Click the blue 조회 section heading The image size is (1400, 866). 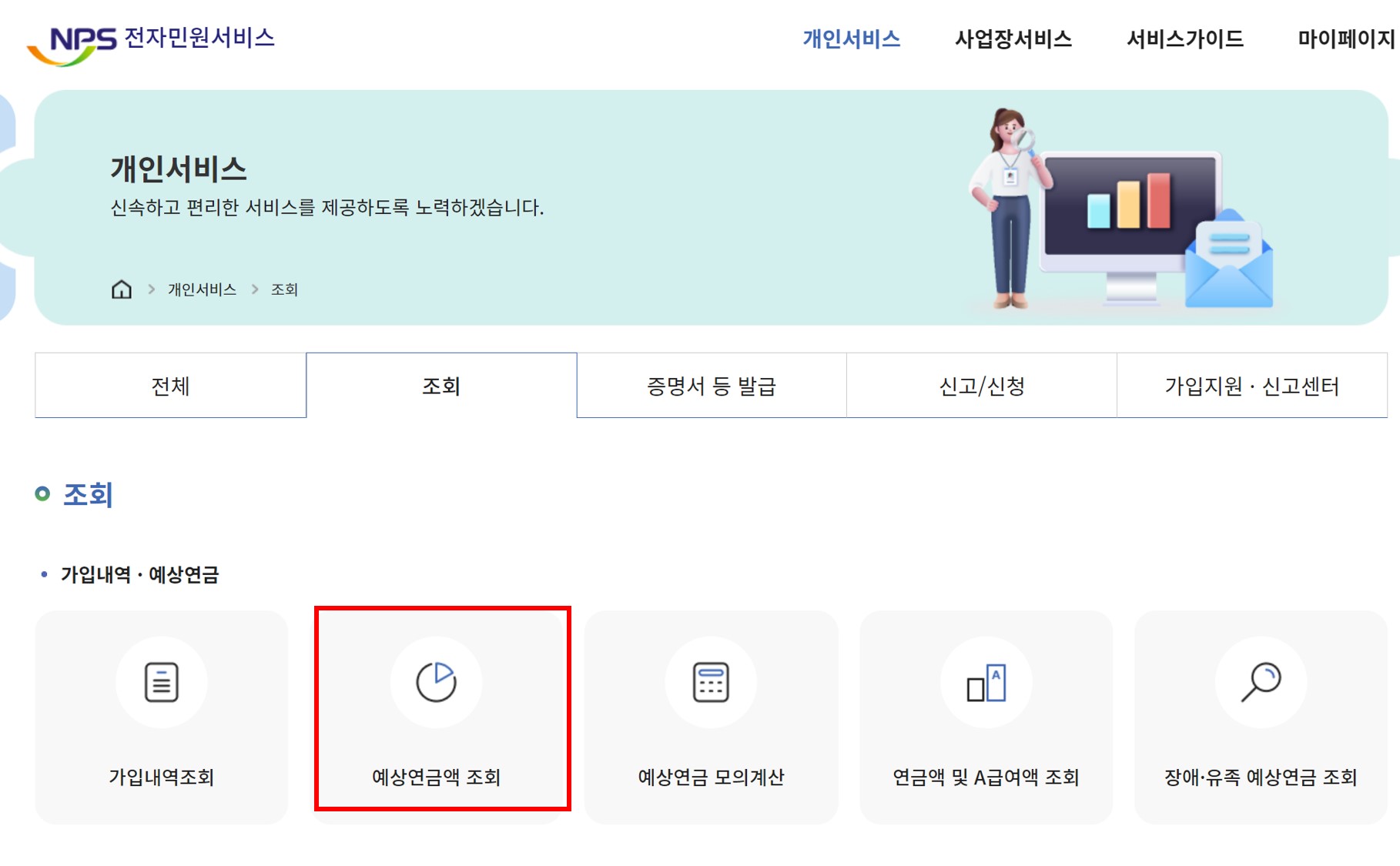tap(88, 494)
